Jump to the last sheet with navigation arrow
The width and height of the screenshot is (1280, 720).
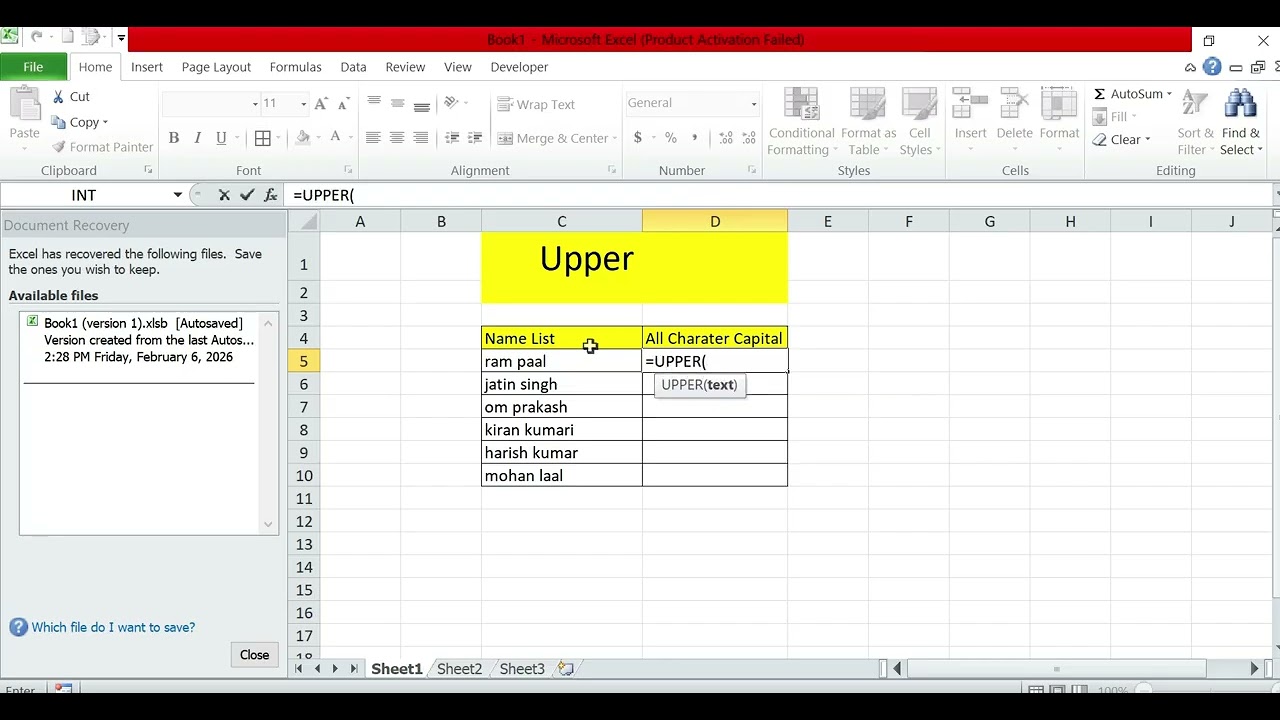pyautogui.click(x=353, y=669)
